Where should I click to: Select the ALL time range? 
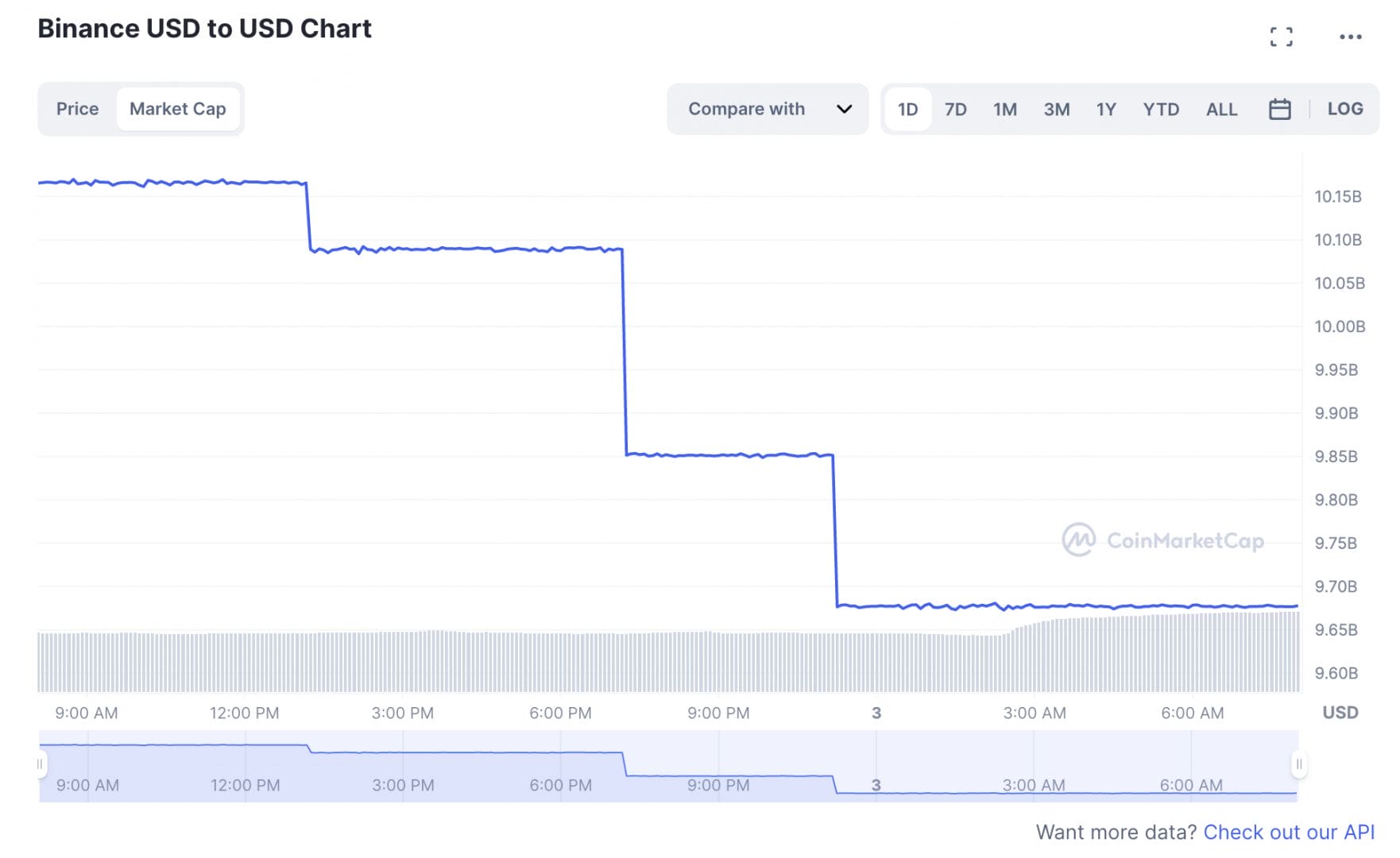coord(1221,109)
